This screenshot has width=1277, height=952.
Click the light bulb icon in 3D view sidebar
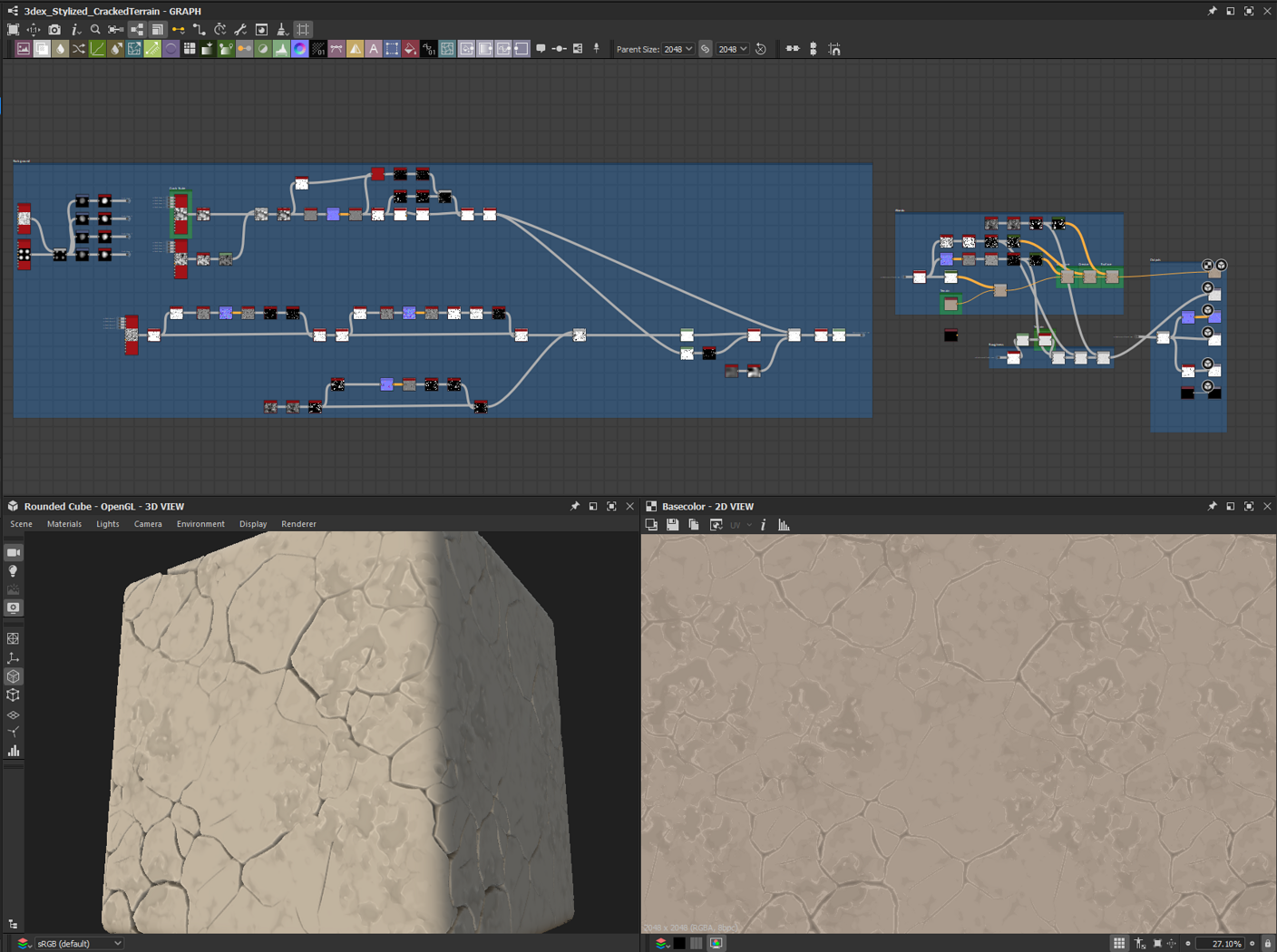14,571
